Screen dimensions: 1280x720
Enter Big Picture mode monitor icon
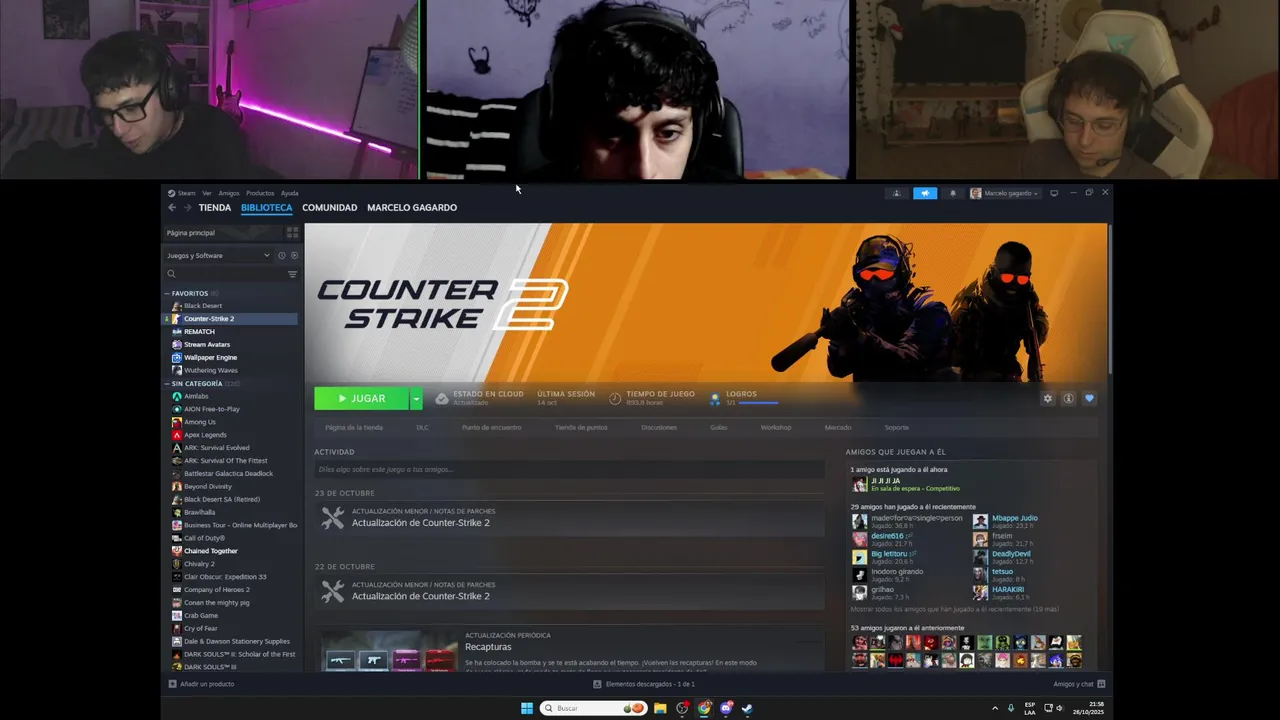1054,193
